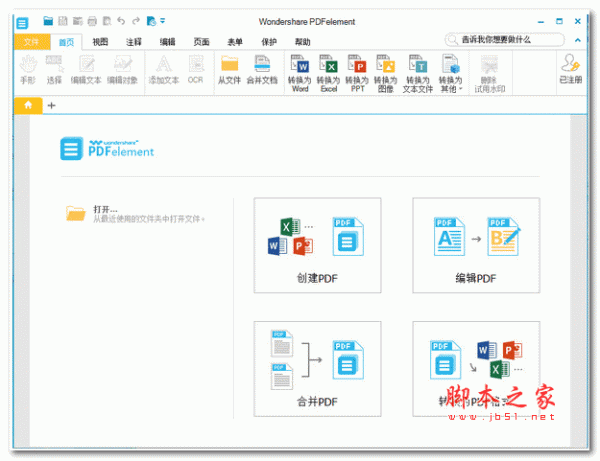Click the open folder quick-access icon
Viewport: 600px width, 461px height.
48,21
